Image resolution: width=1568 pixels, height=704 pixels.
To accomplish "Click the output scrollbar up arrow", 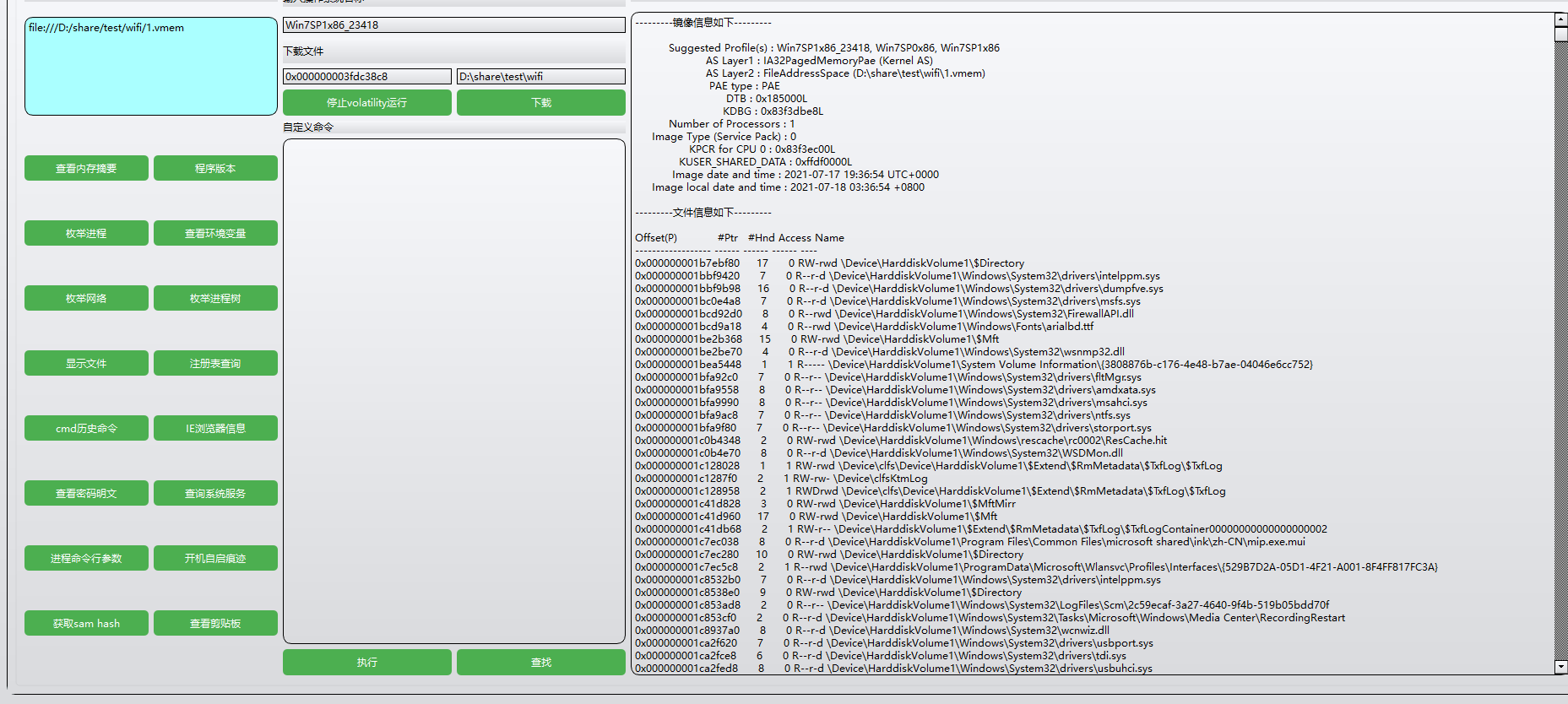I will pyautogui.click(x=1561, y=19).
